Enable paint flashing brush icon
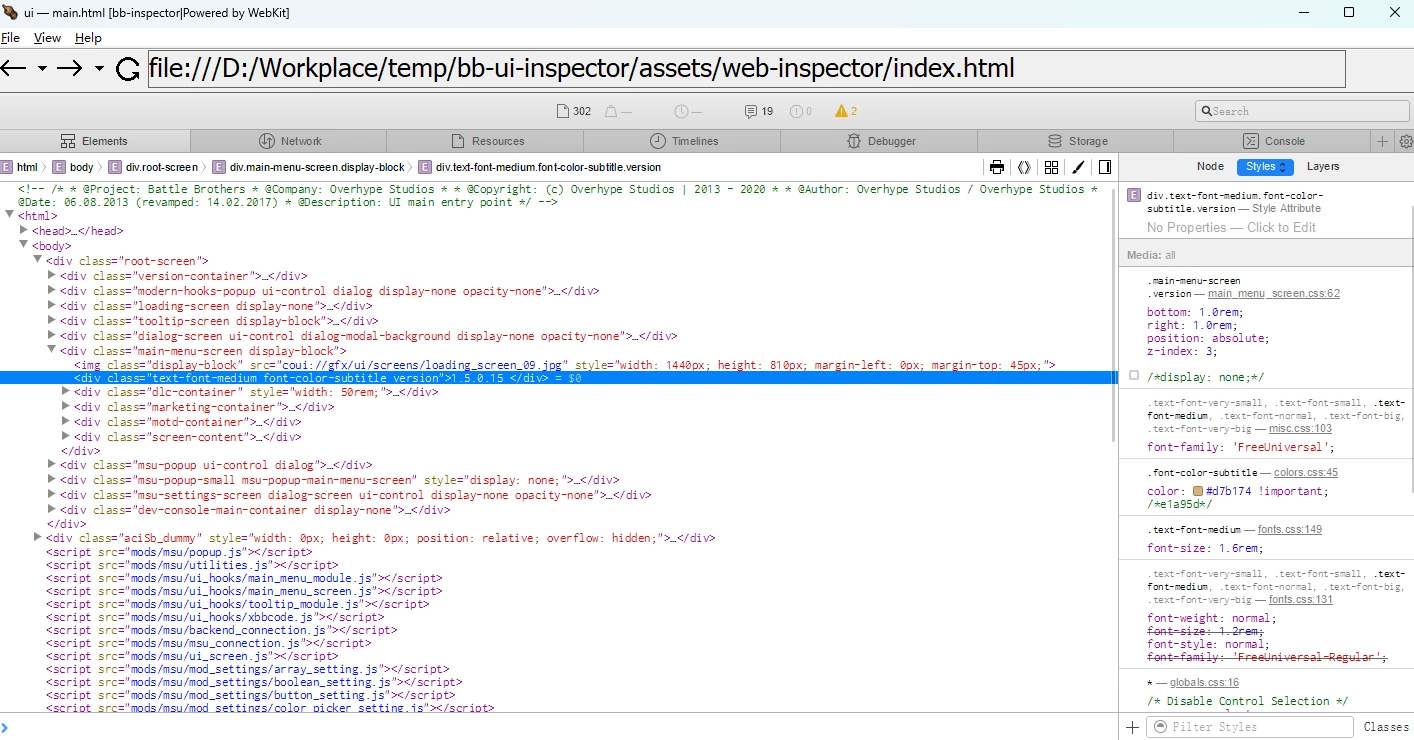Image resolution: width=1414 pixels, height=740 pixels. click(1078, 167)
